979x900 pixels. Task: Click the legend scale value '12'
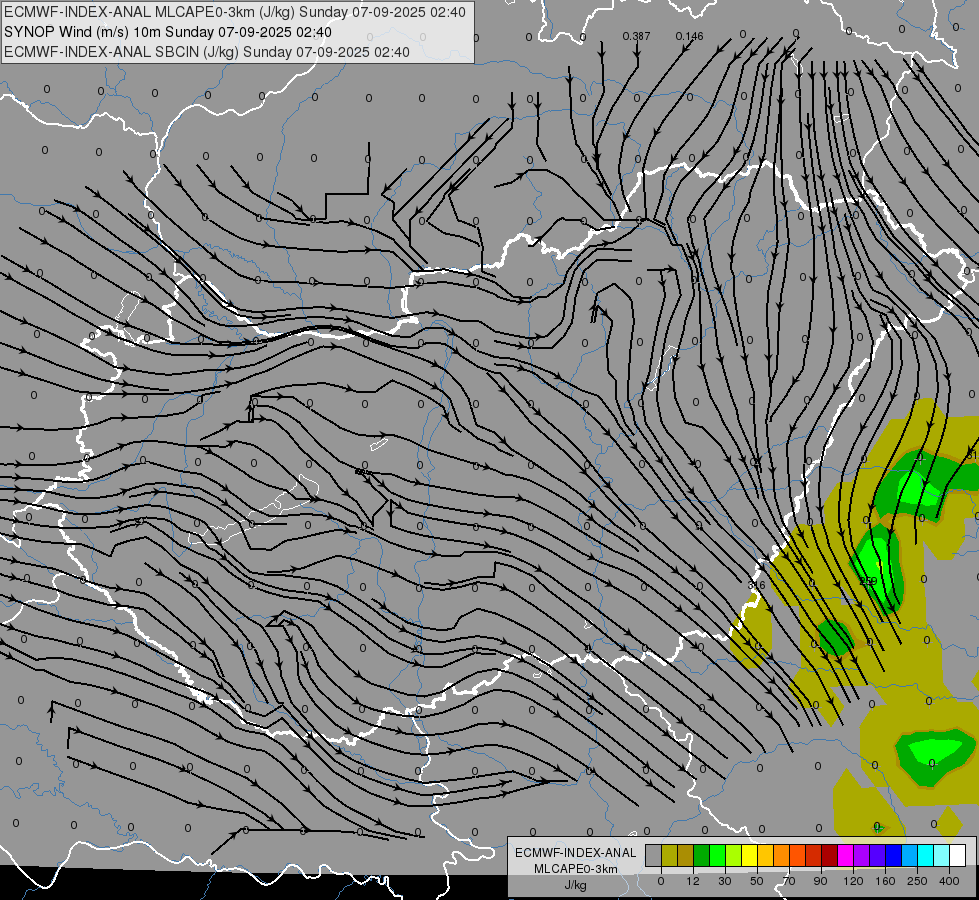point(693,882)
